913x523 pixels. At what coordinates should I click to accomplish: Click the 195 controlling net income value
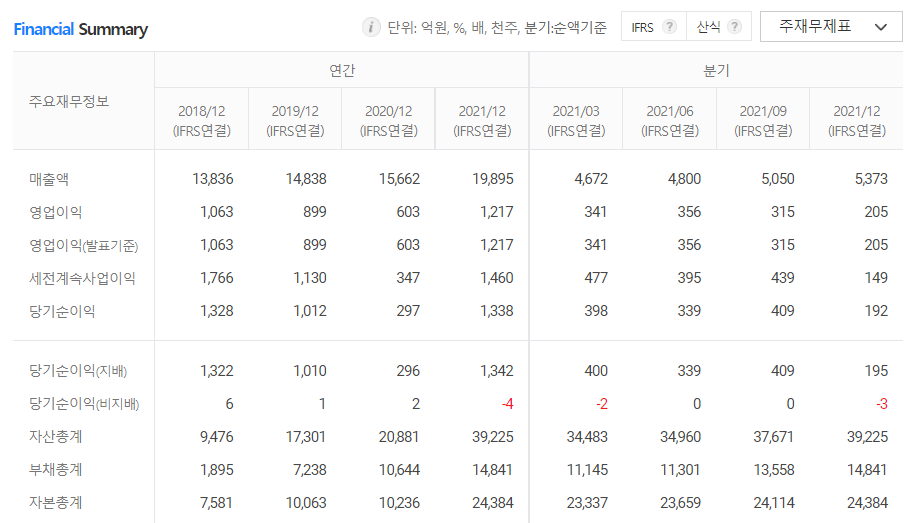tap(876, 371)
